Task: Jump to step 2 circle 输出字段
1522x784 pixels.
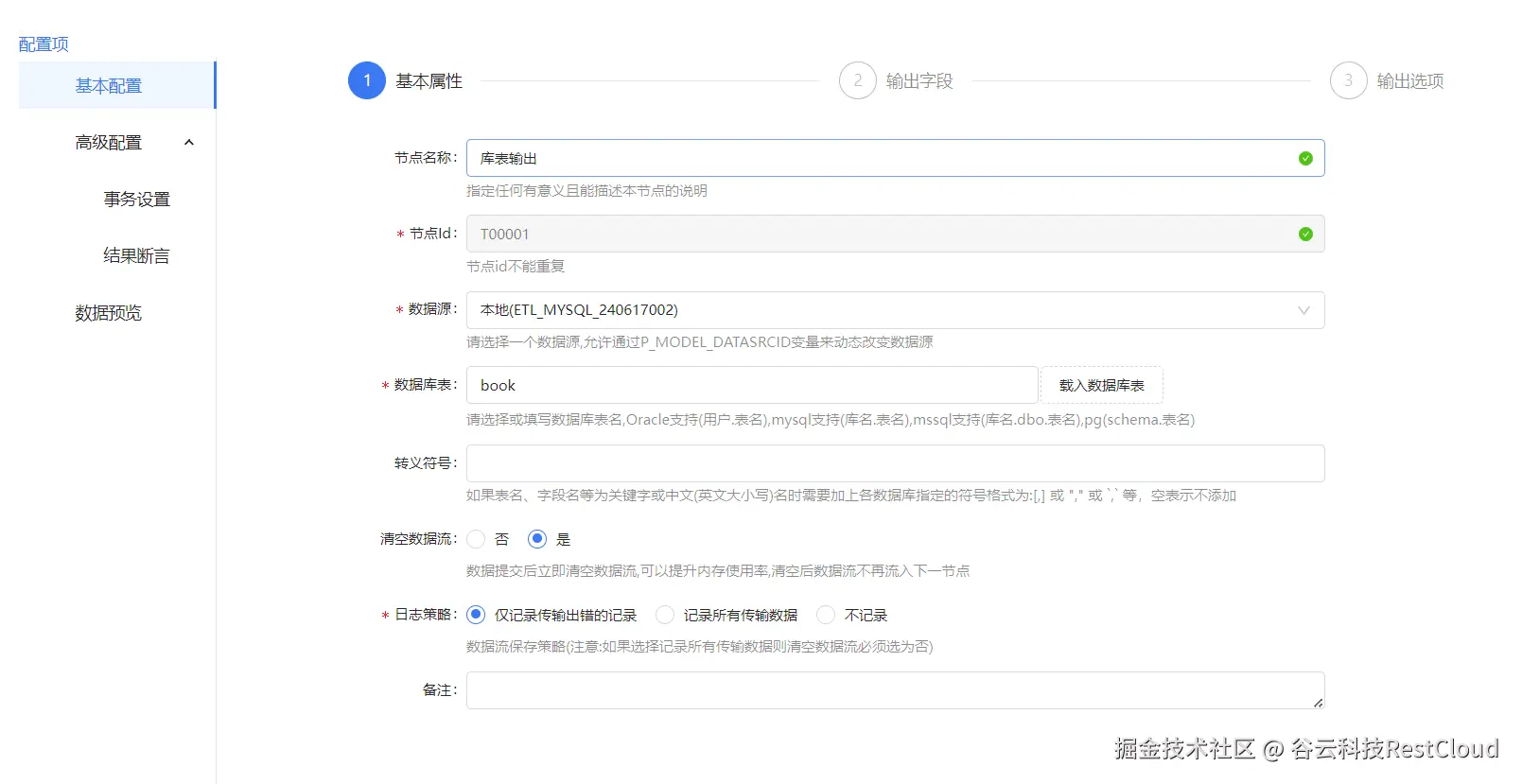Action: click(858, 80)
